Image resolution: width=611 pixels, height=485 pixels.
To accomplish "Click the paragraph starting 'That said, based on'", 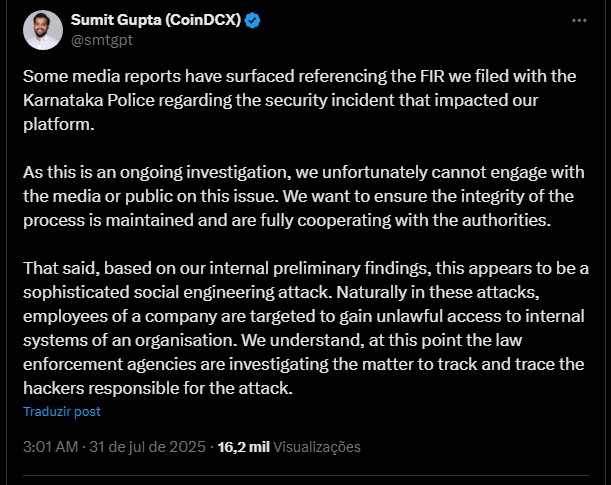I will click(306, 328).
